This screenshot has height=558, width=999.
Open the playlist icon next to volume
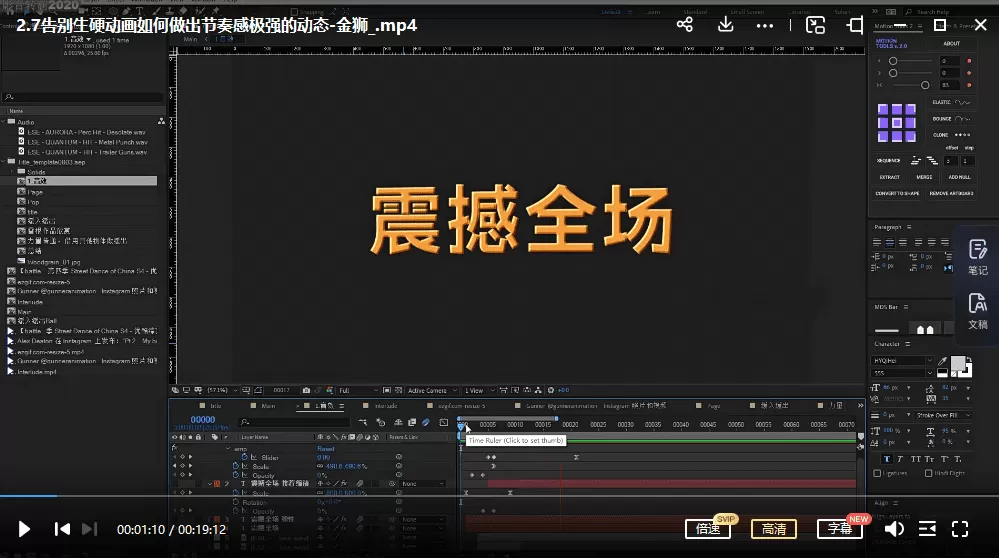tap(927, 529)
